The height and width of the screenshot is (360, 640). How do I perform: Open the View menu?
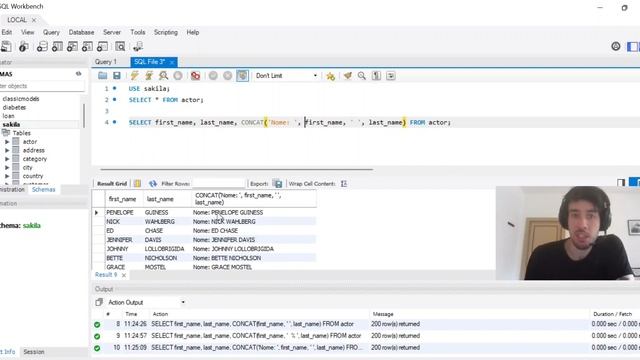pyautogui.click(x=28, y=32)
